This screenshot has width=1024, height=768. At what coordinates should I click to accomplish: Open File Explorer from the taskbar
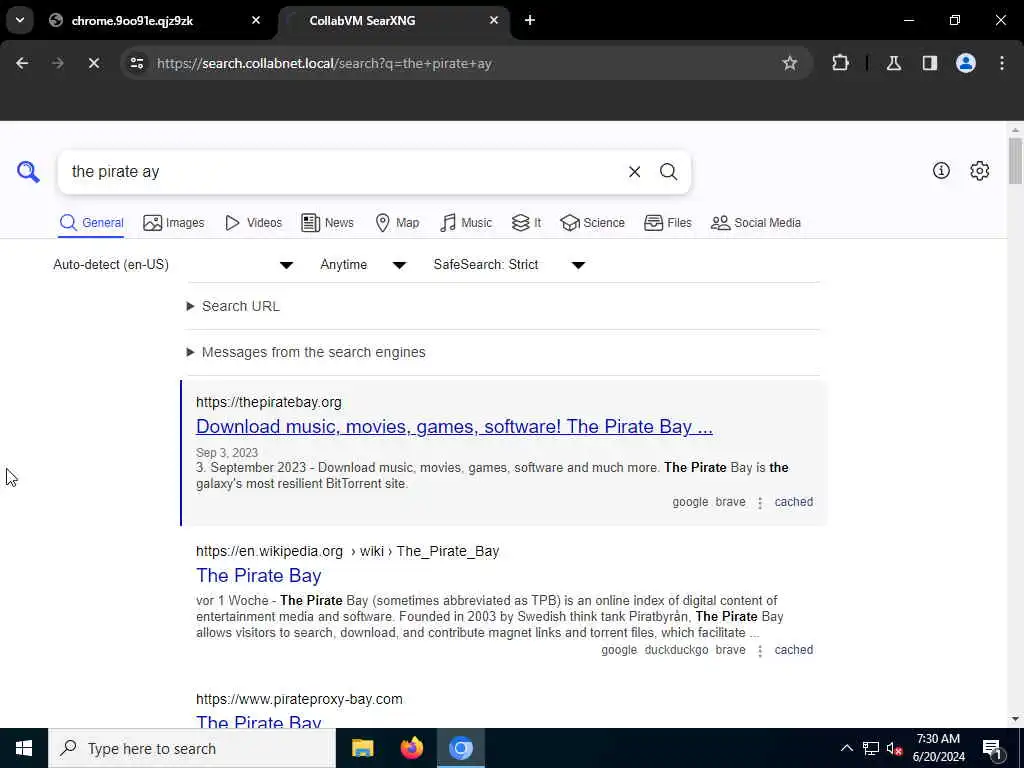click(362, 748)
